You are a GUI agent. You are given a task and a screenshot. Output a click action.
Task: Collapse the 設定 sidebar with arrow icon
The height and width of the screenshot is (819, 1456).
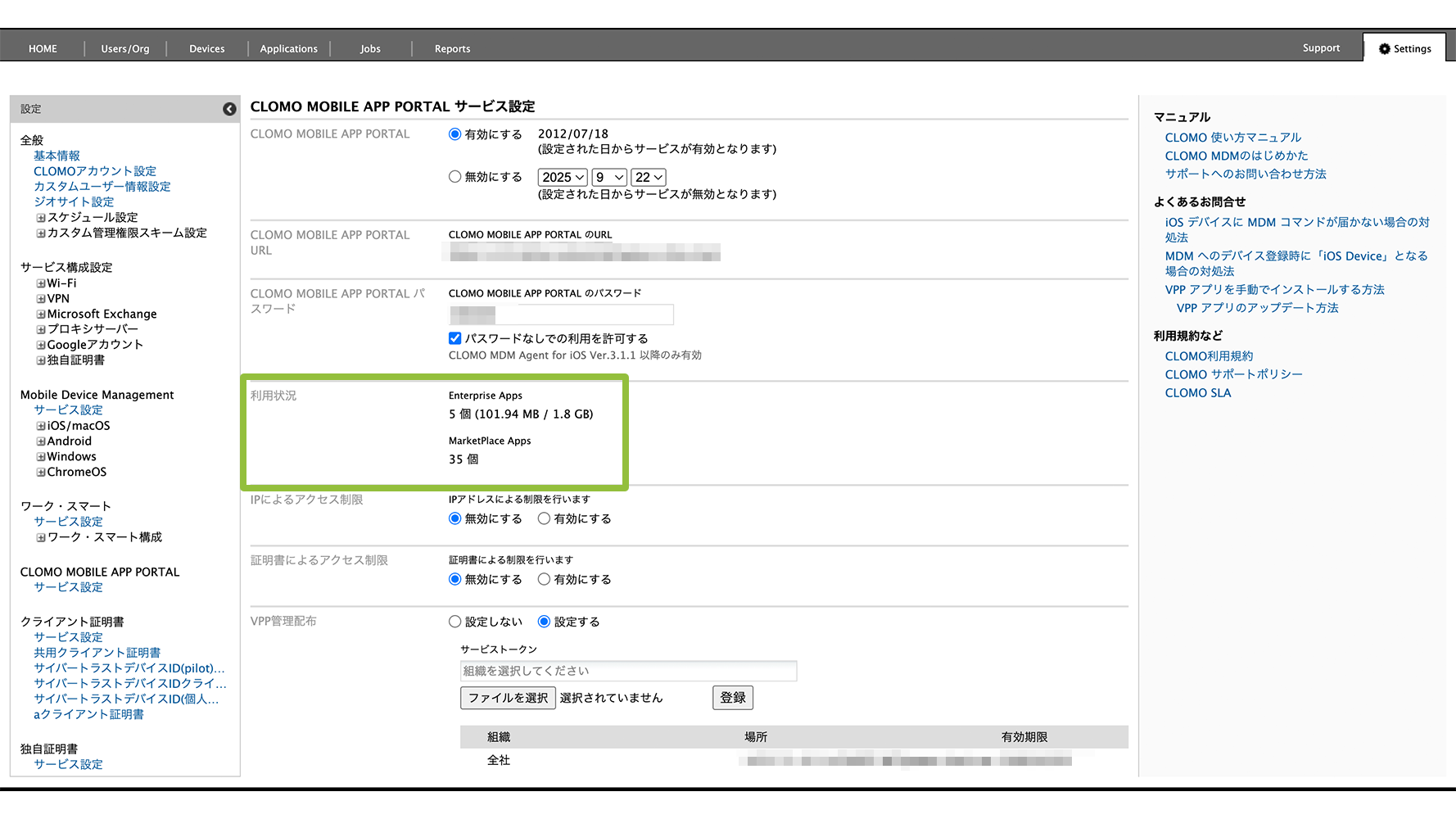click(x=229, y=109)
